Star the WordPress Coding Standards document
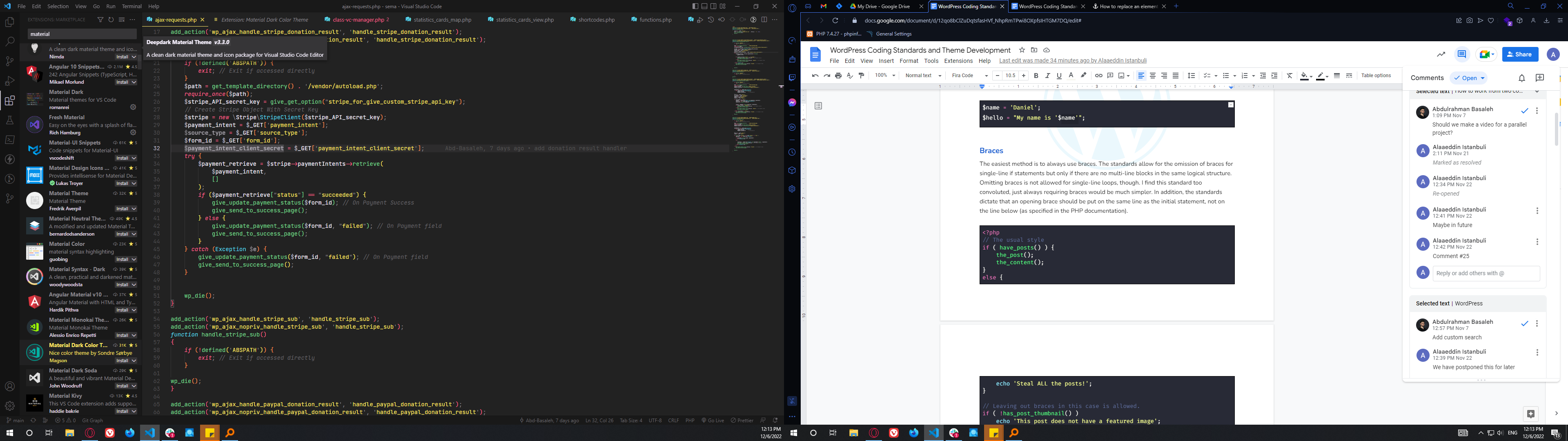 pos(1022,50)
